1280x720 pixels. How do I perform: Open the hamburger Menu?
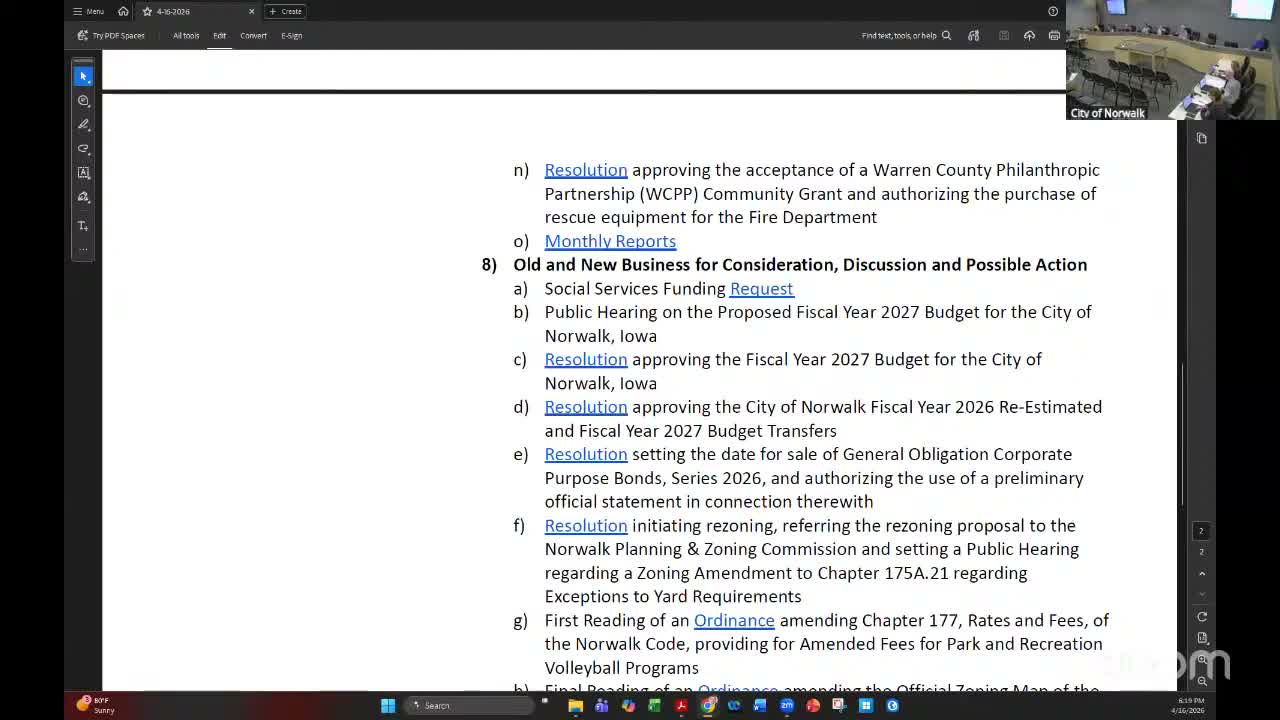(x=88, y=11)
